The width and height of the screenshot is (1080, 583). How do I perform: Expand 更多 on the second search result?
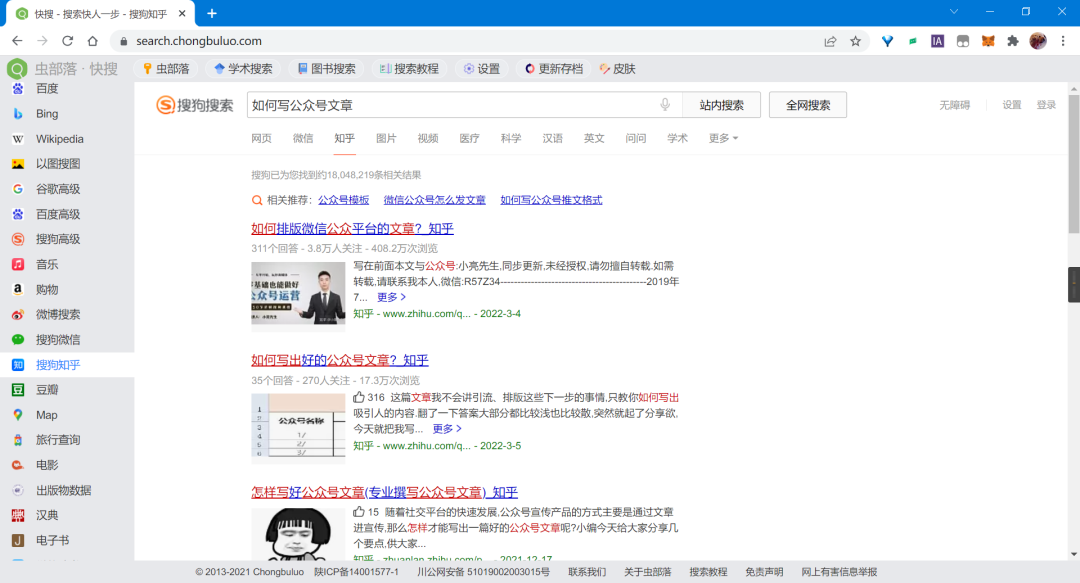[447, 429]
